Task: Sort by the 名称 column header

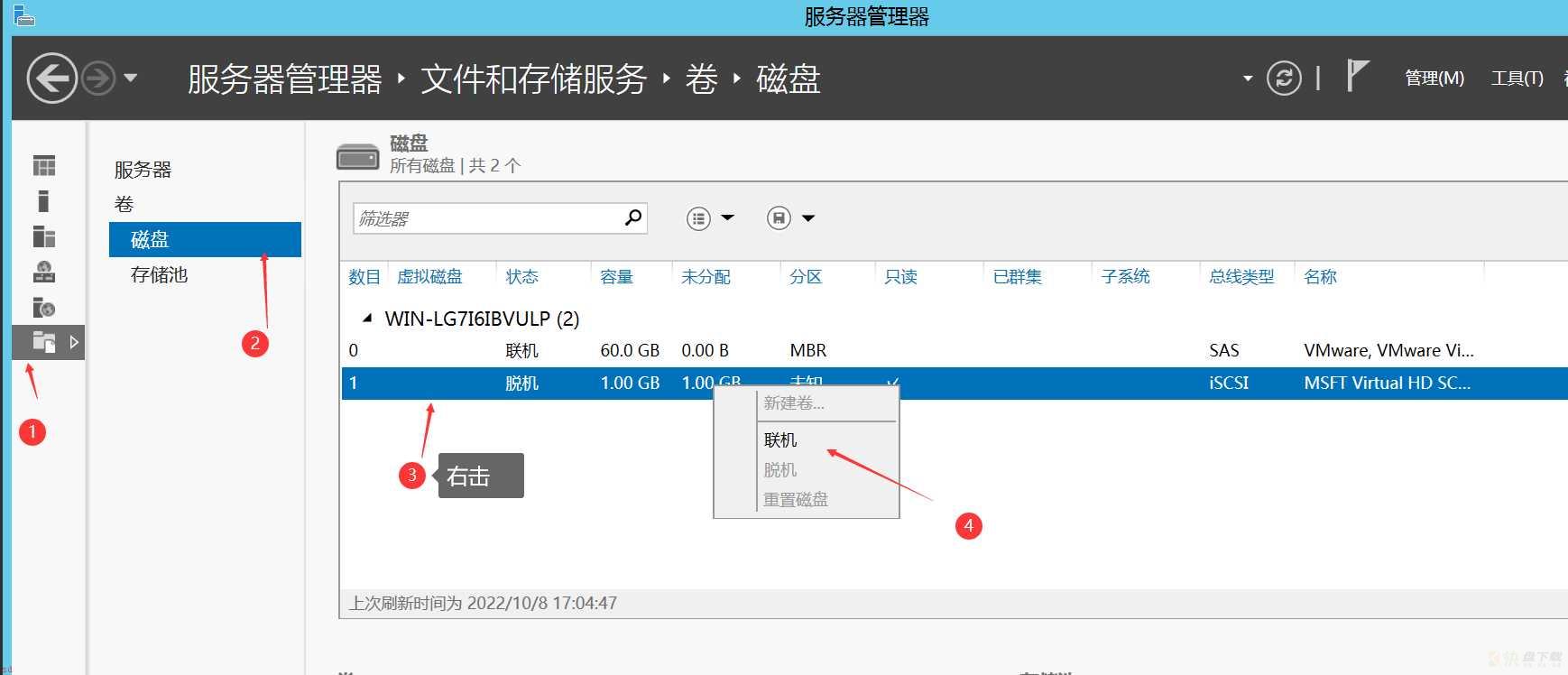Action: click(1320, 276)
